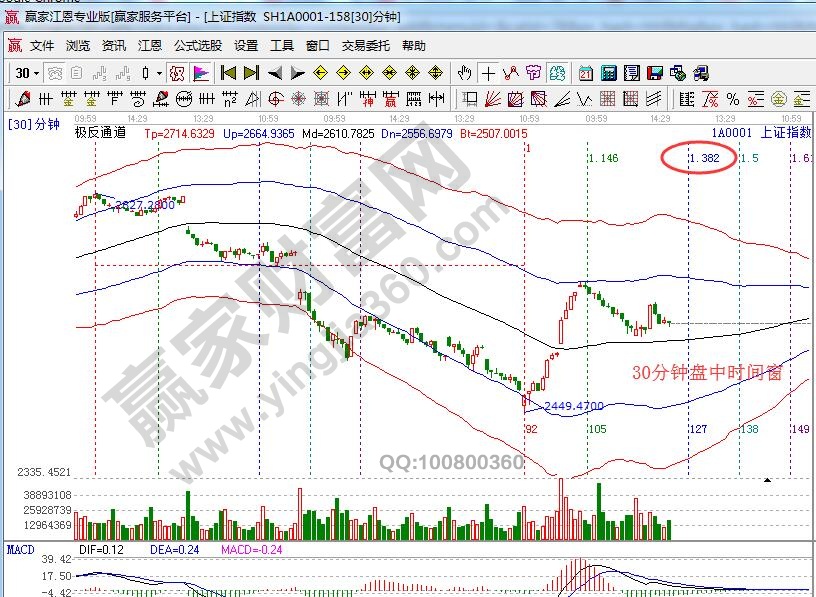Jump to last bar with skip-end arrow
Viewport: 816px width, 597px height.
pyautogui.click(x=251, y=73)
